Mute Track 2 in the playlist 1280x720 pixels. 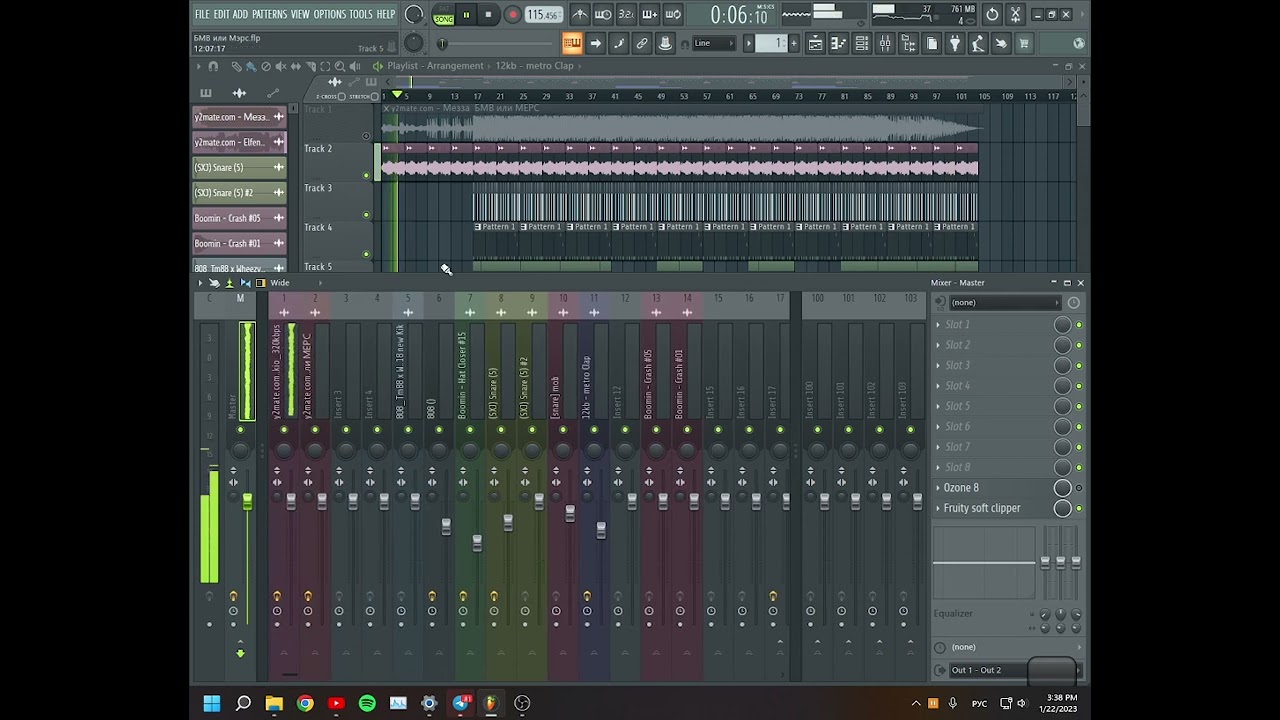366,175
